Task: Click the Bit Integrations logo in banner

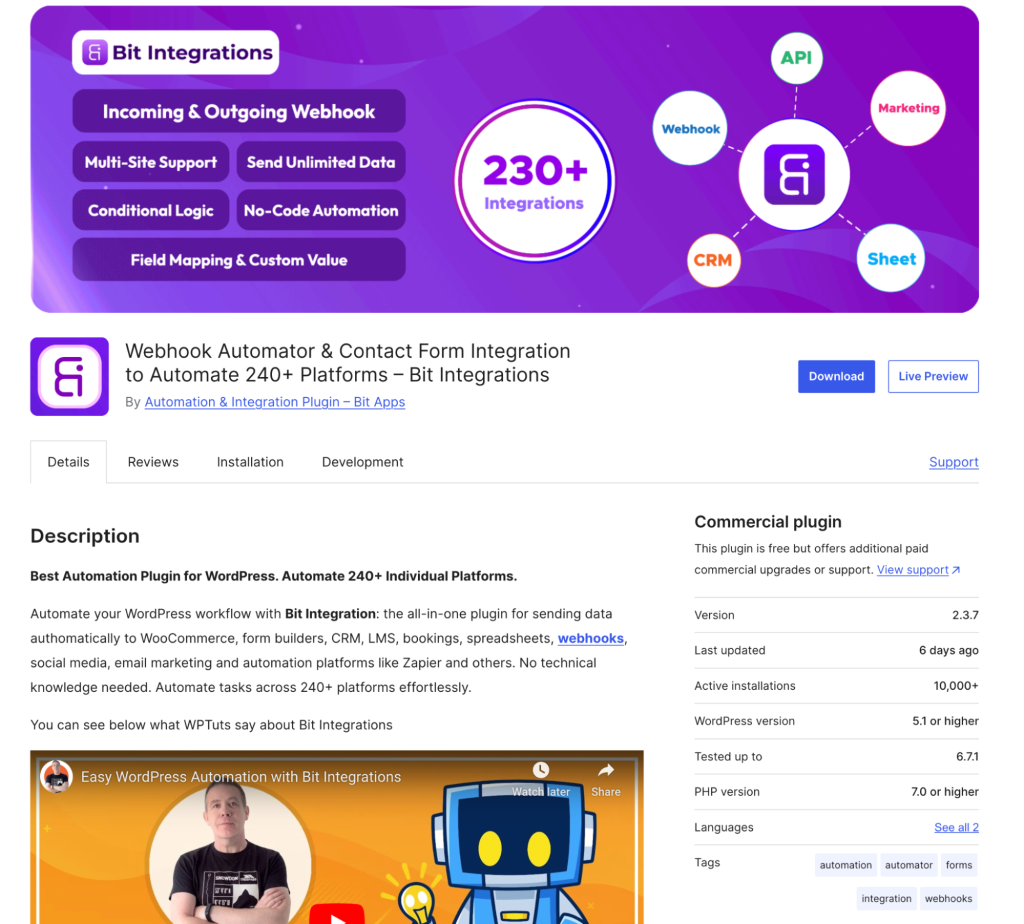Action: point(176,53)
